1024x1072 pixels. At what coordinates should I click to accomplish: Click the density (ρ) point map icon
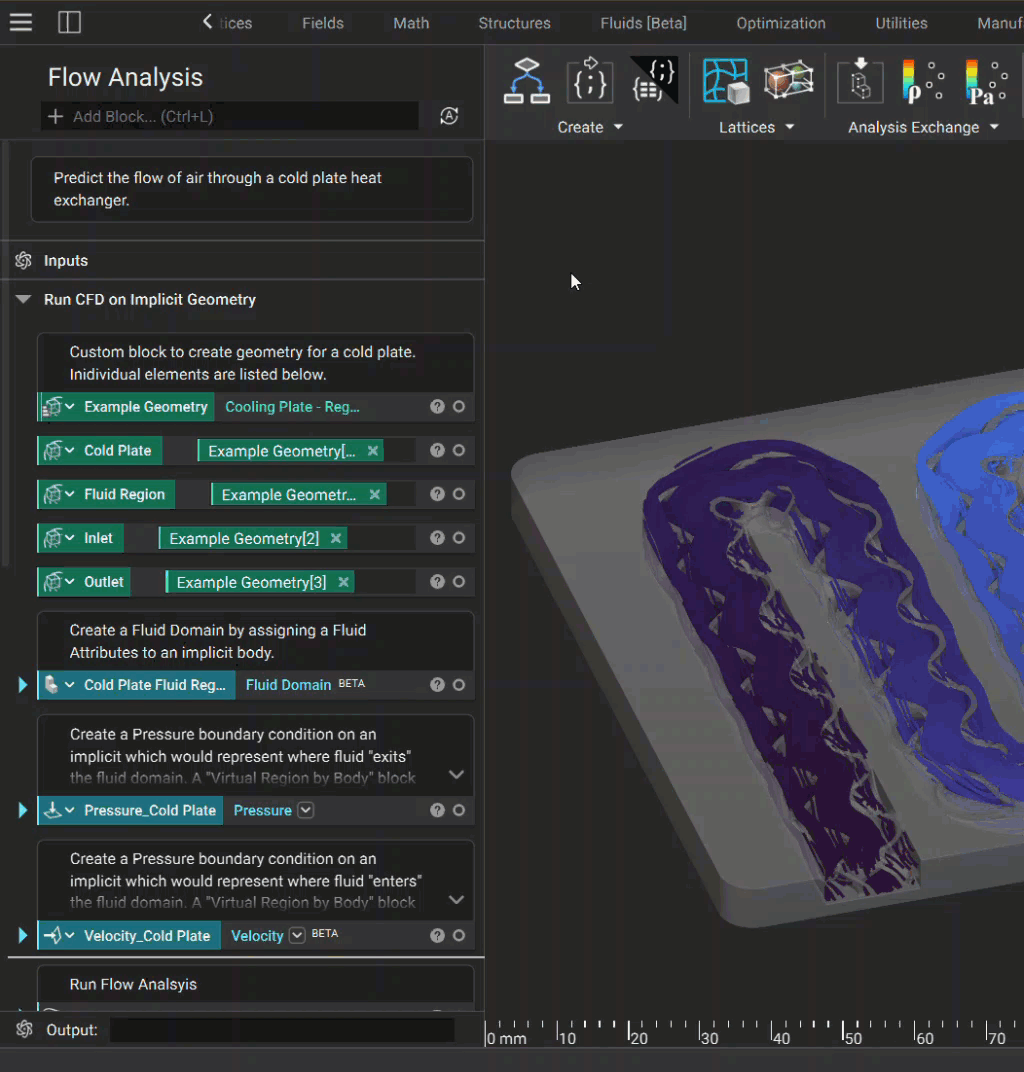(x=922, y=81)
